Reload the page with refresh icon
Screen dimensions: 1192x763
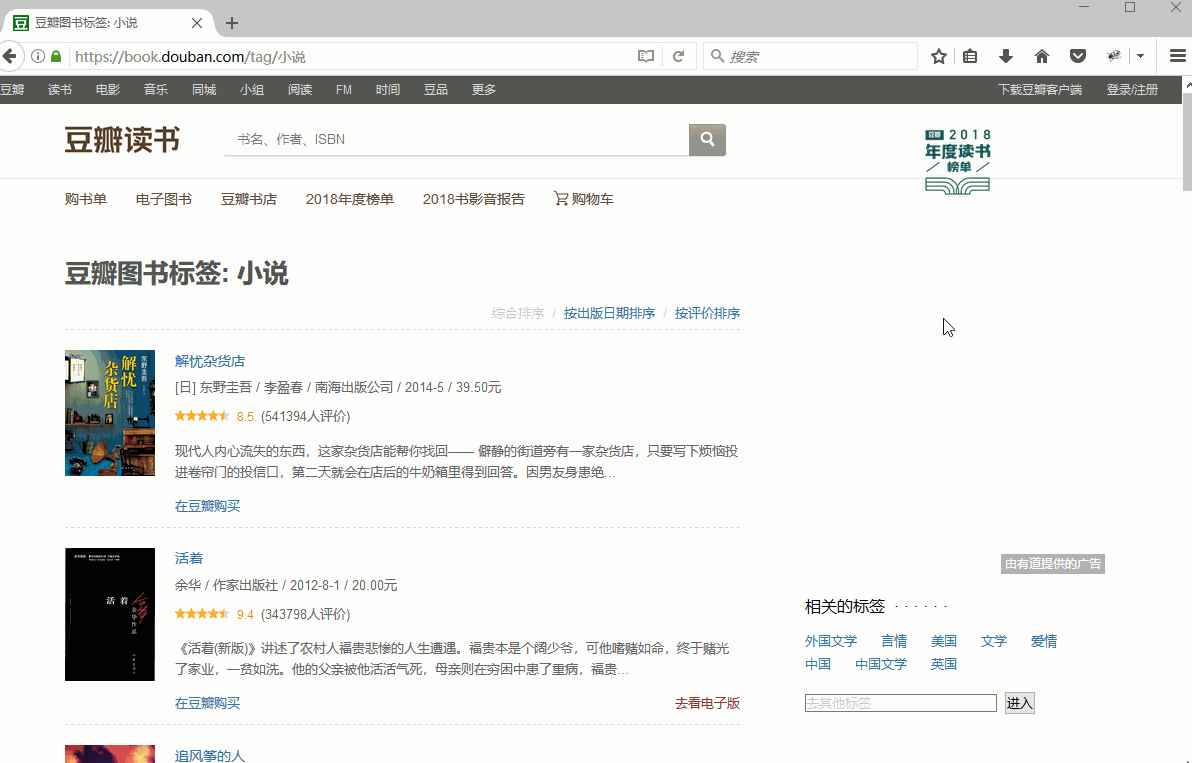click(678, 57)
